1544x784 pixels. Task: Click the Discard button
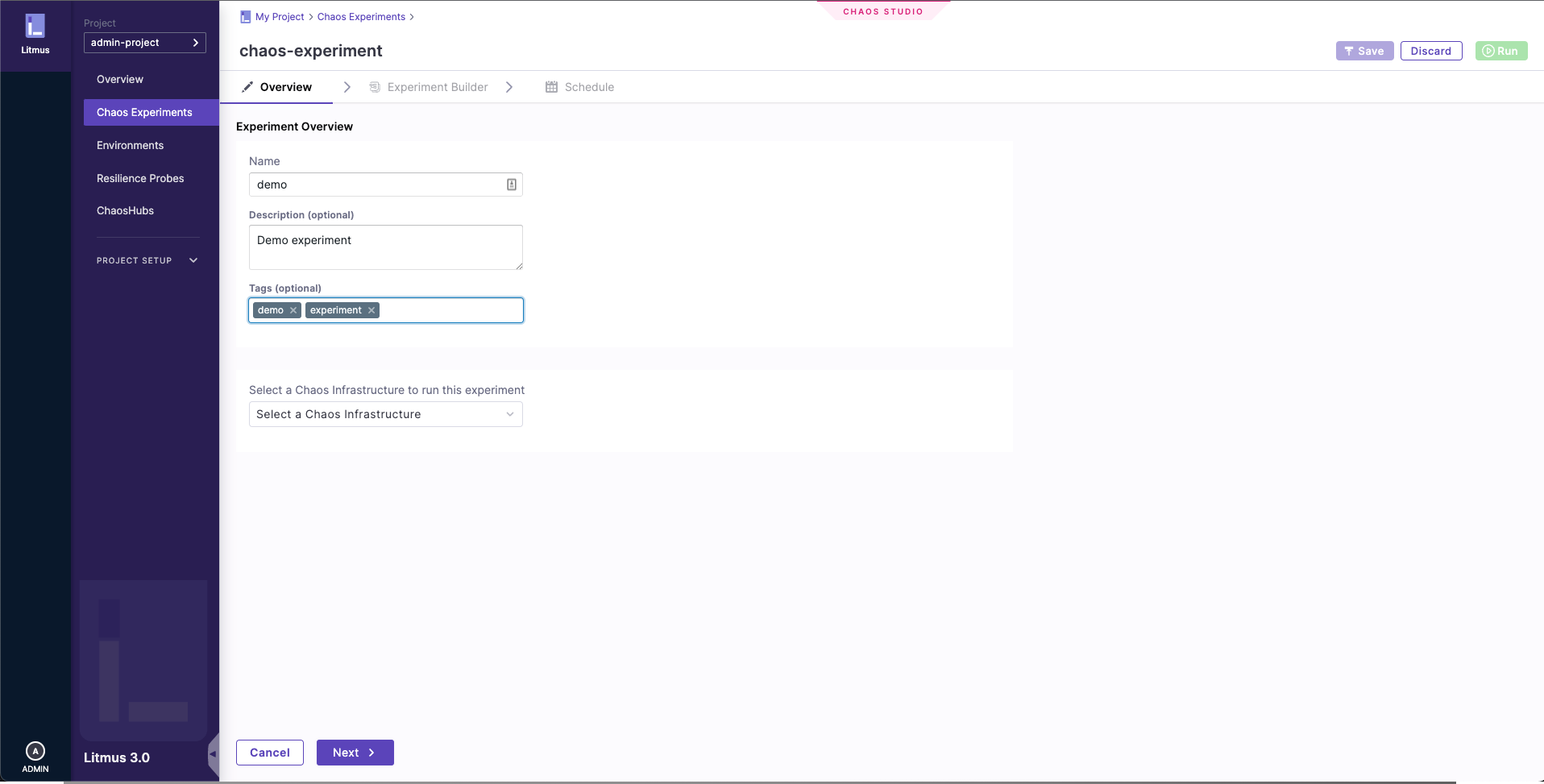click(x=1430, y=50)
